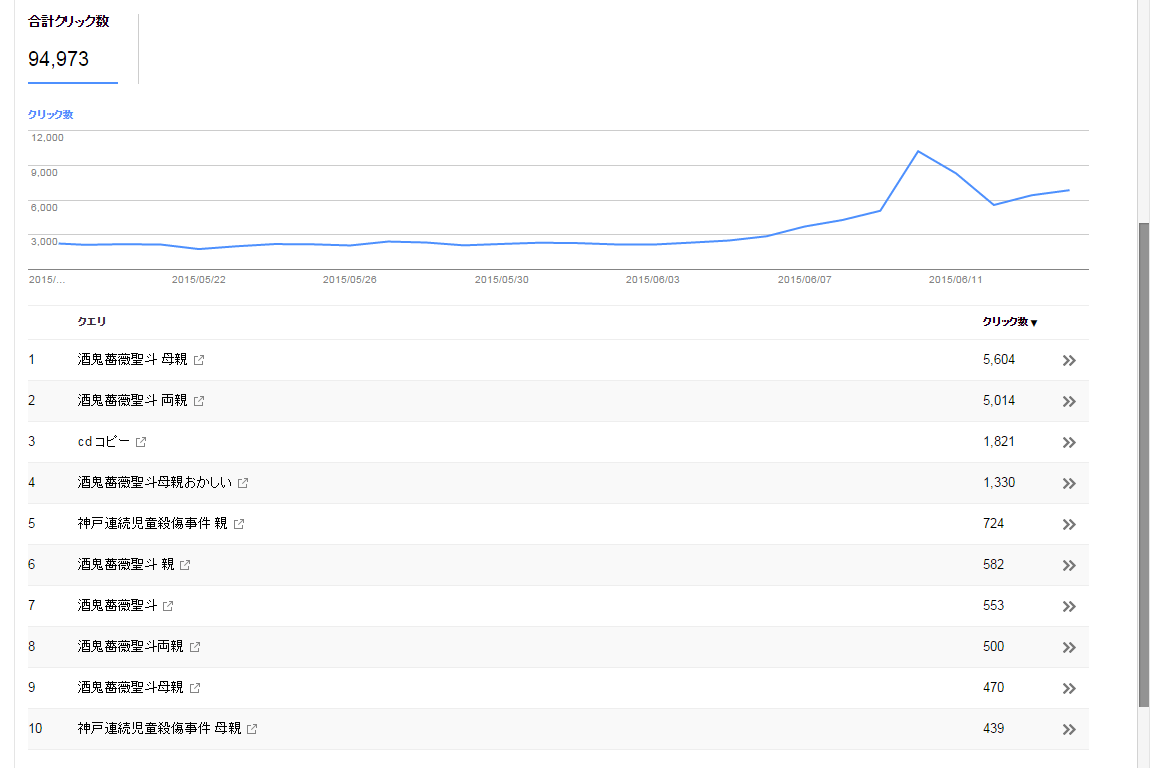Expand details chevron for the 5,604 clicks row

[x=1069, y=361]
